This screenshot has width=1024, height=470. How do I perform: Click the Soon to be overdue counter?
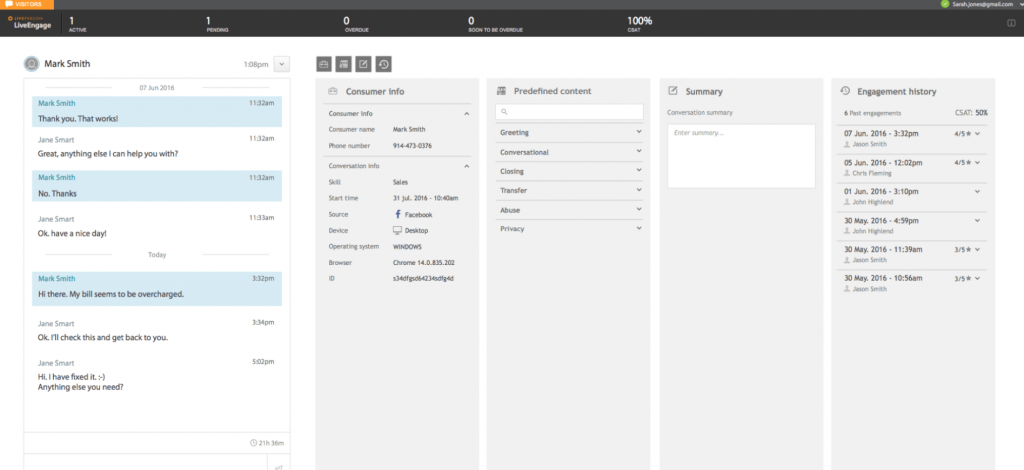495,24
